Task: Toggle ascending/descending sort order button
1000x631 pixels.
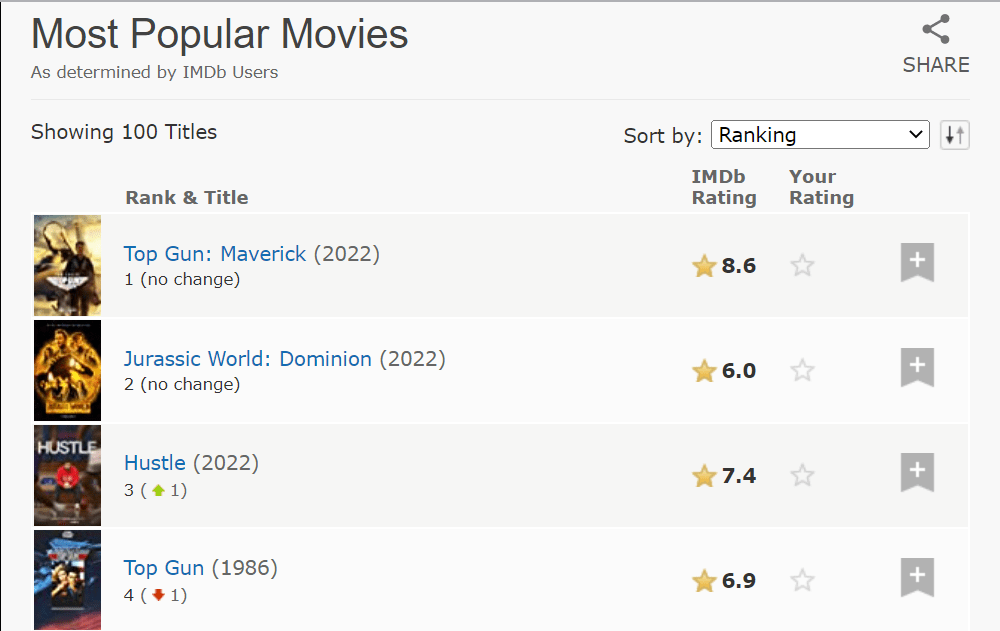Action: [x=955, y=135]
